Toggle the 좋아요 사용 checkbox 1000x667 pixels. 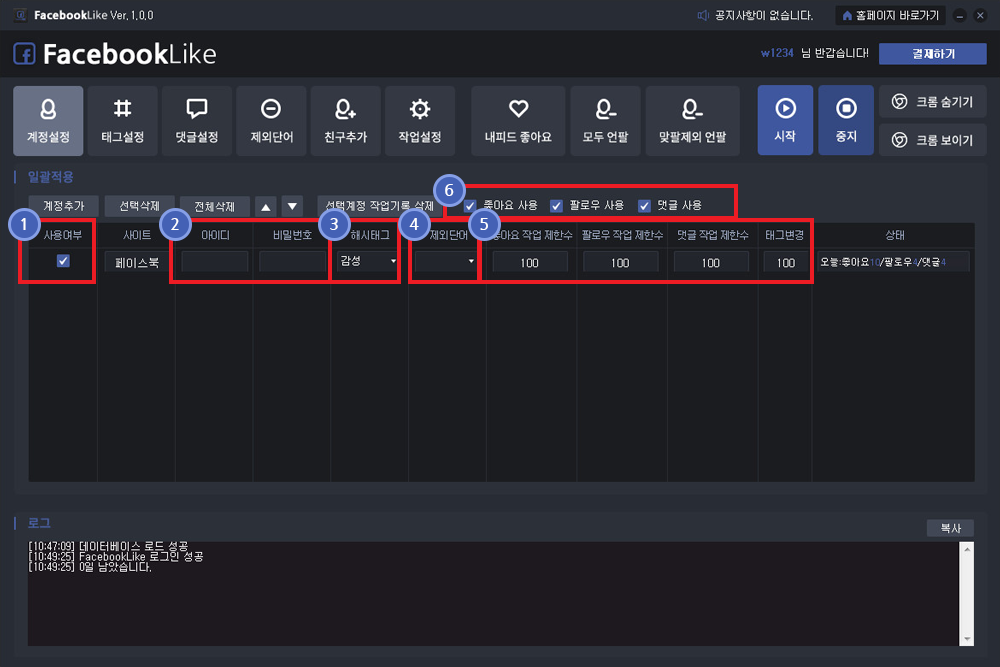(470, 205)
